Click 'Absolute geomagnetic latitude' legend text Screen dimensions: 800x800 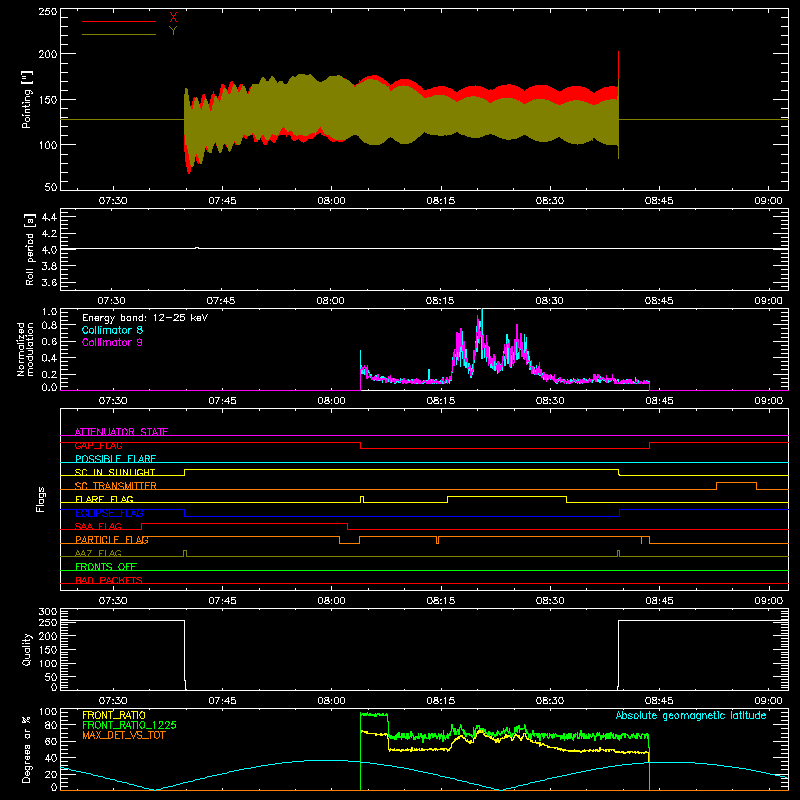pyautogui.click(x=691, y=716)
